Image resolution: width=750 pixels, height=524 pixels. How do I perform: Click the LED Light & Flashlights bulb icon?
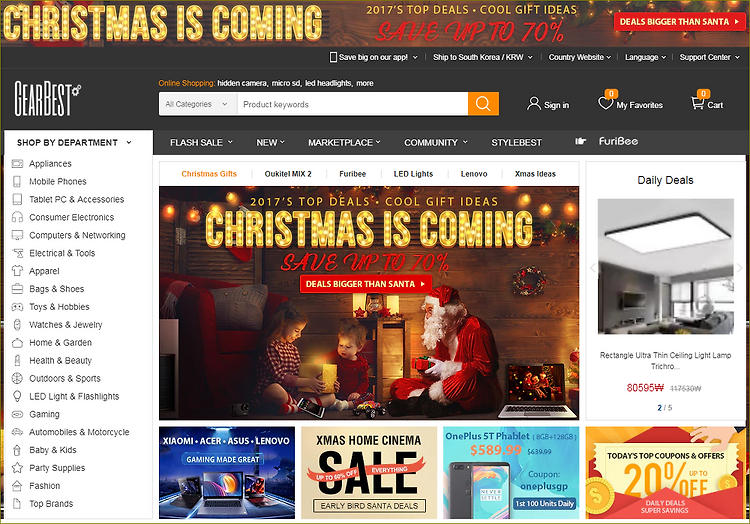point(17,396)
